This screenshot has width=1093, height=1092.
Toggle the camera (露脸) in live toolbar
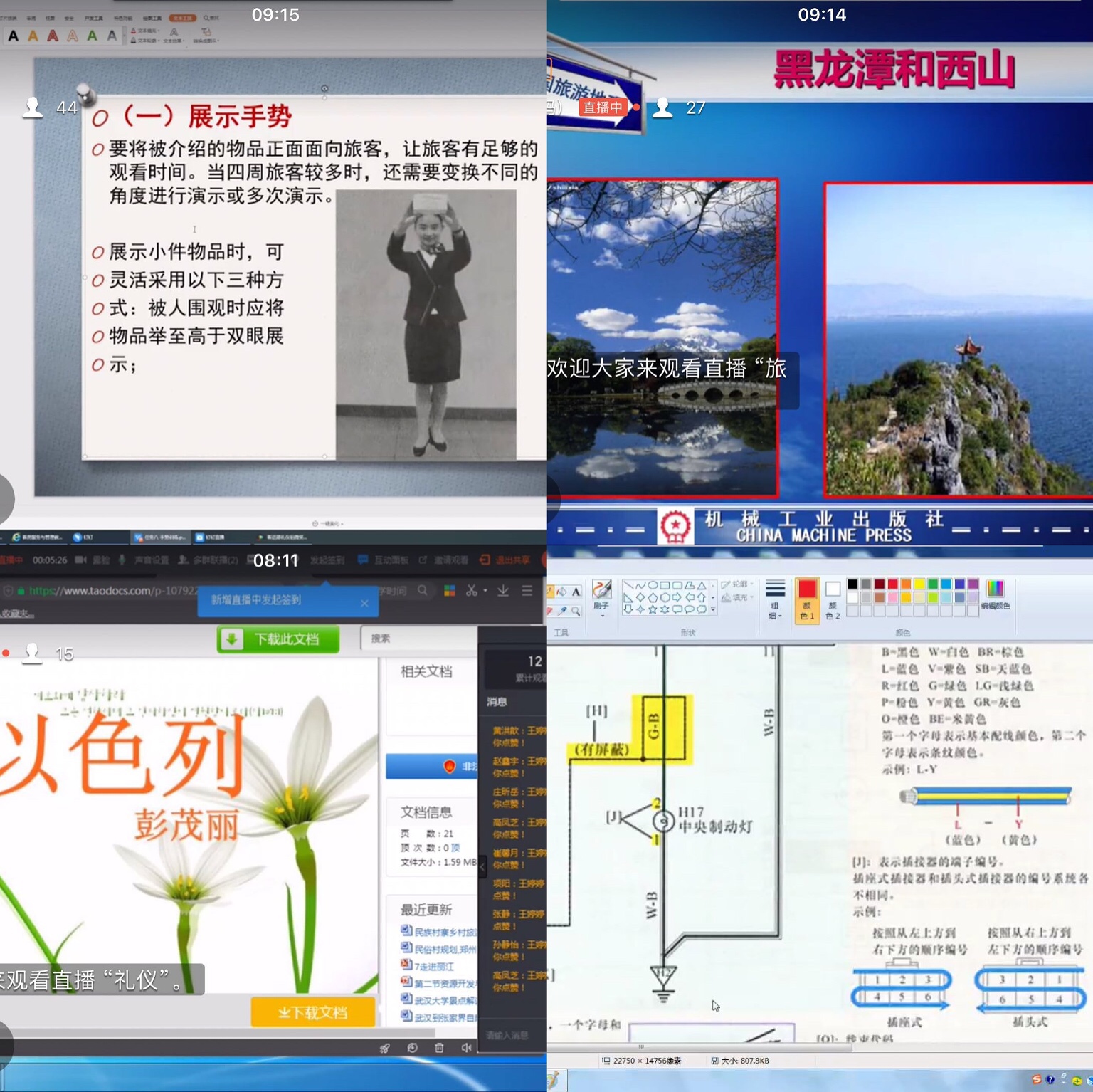(x=92, y=560)
